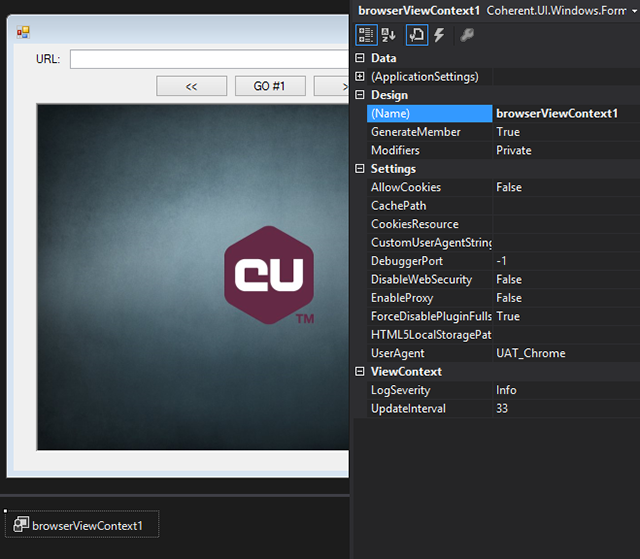The image size is (640, 559).
Task: Select the EnableProxy property
Action: pyautogui.click(x=429, y=298)
